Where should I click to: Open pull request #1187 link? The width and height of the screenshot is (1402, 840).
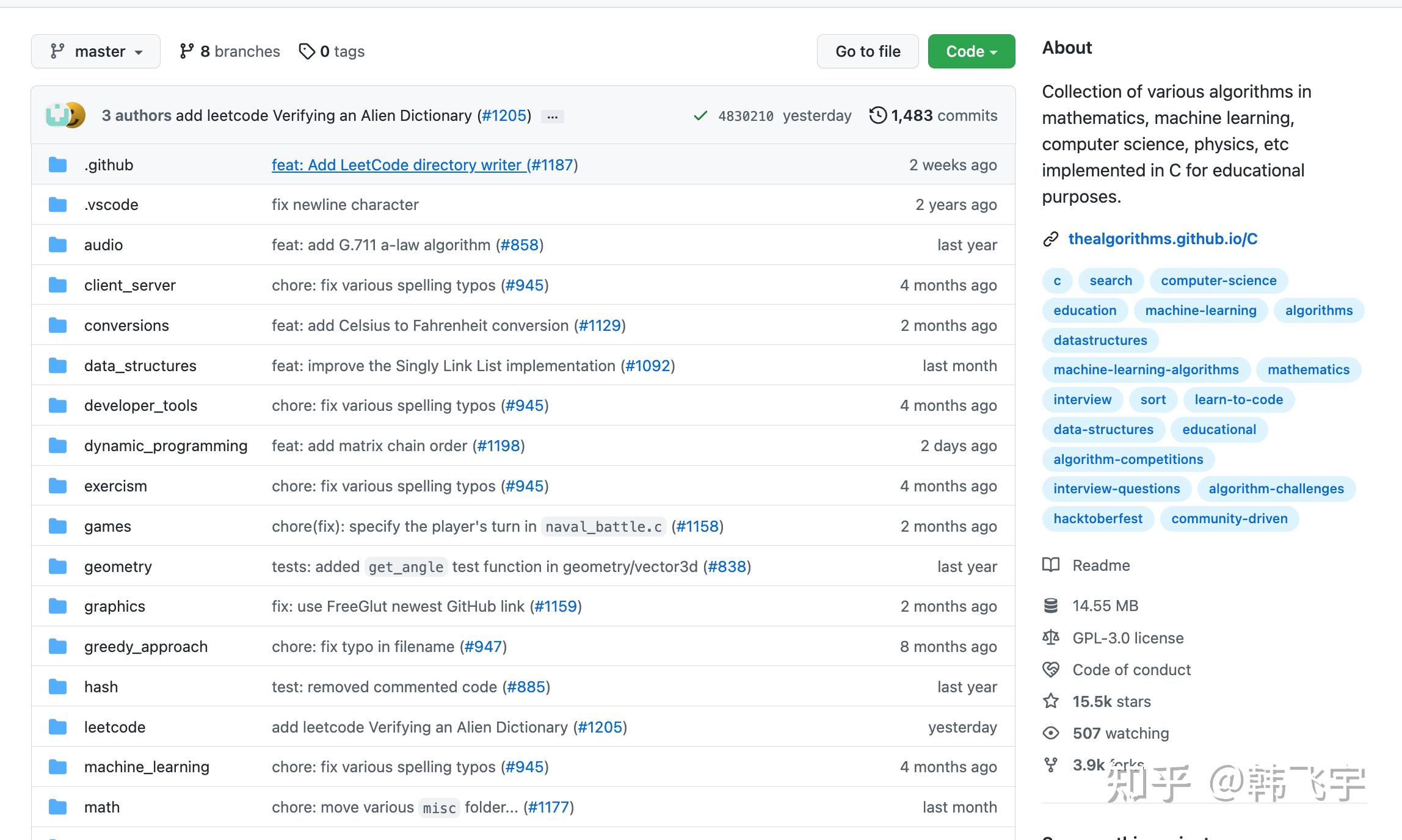pyautogui.click(x=552, y=165)
